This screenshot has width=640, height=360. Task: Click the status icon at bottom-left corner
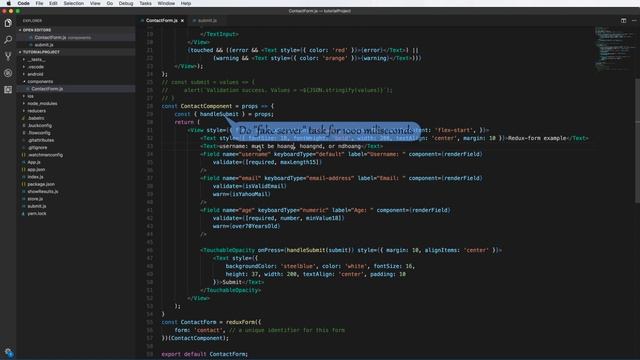click(9, 352)
